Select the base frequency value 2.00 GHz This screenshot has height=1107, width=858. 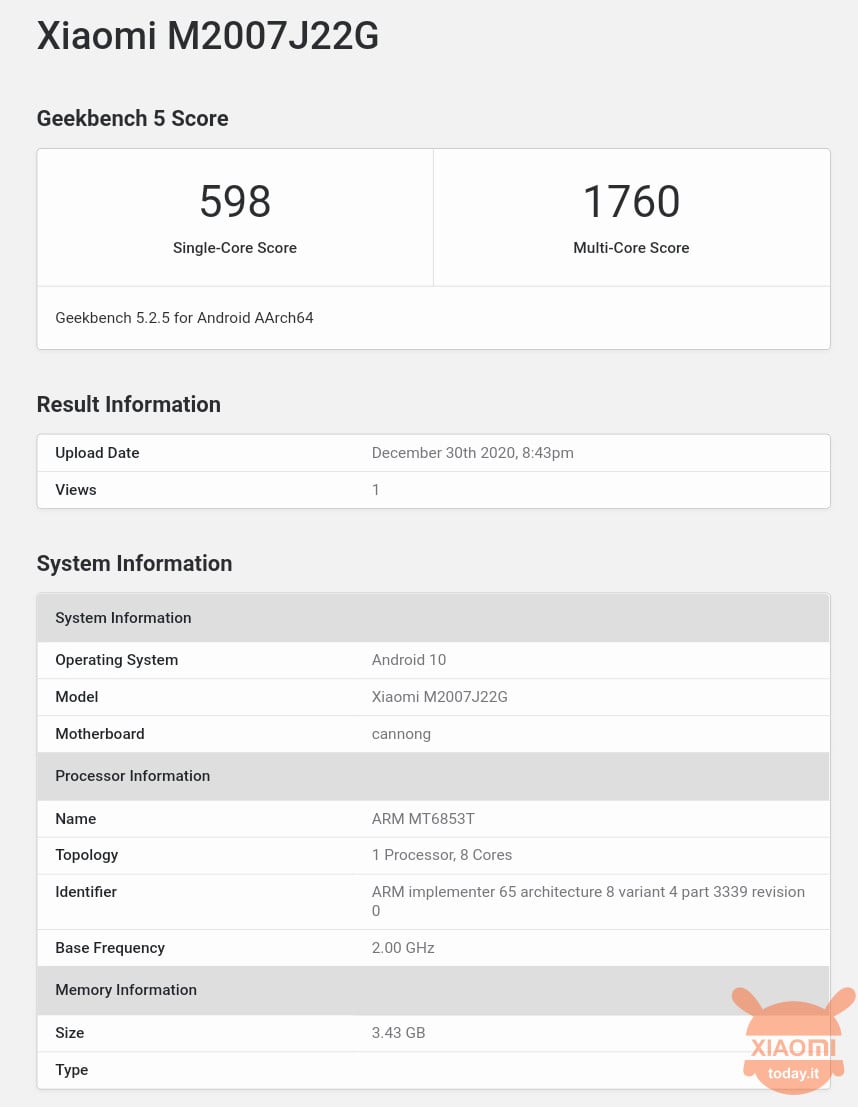[x=403, y=947]
